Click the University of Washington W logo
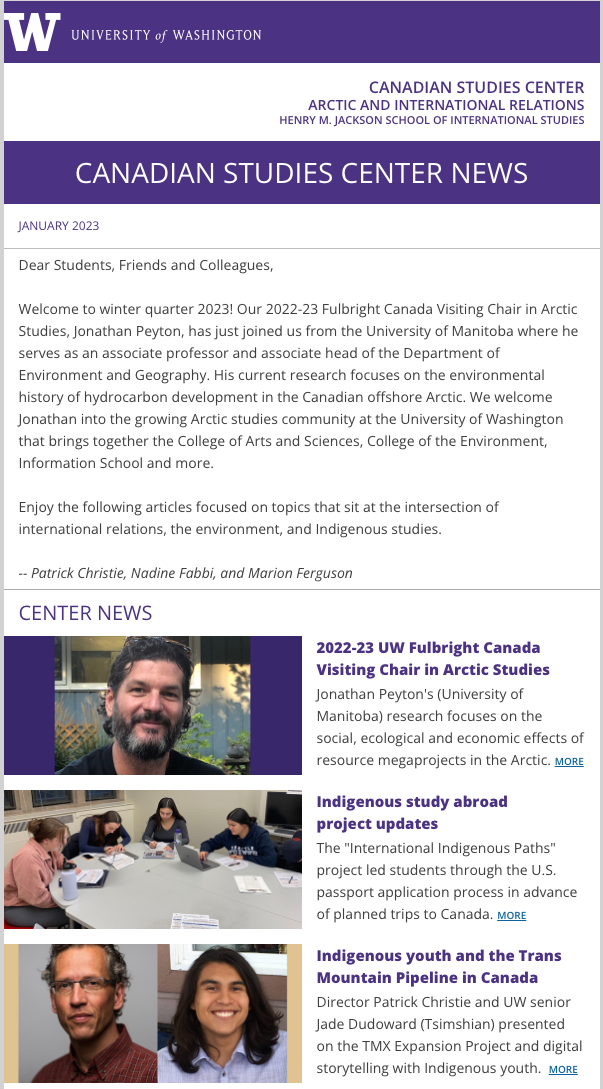 point(32,32)
